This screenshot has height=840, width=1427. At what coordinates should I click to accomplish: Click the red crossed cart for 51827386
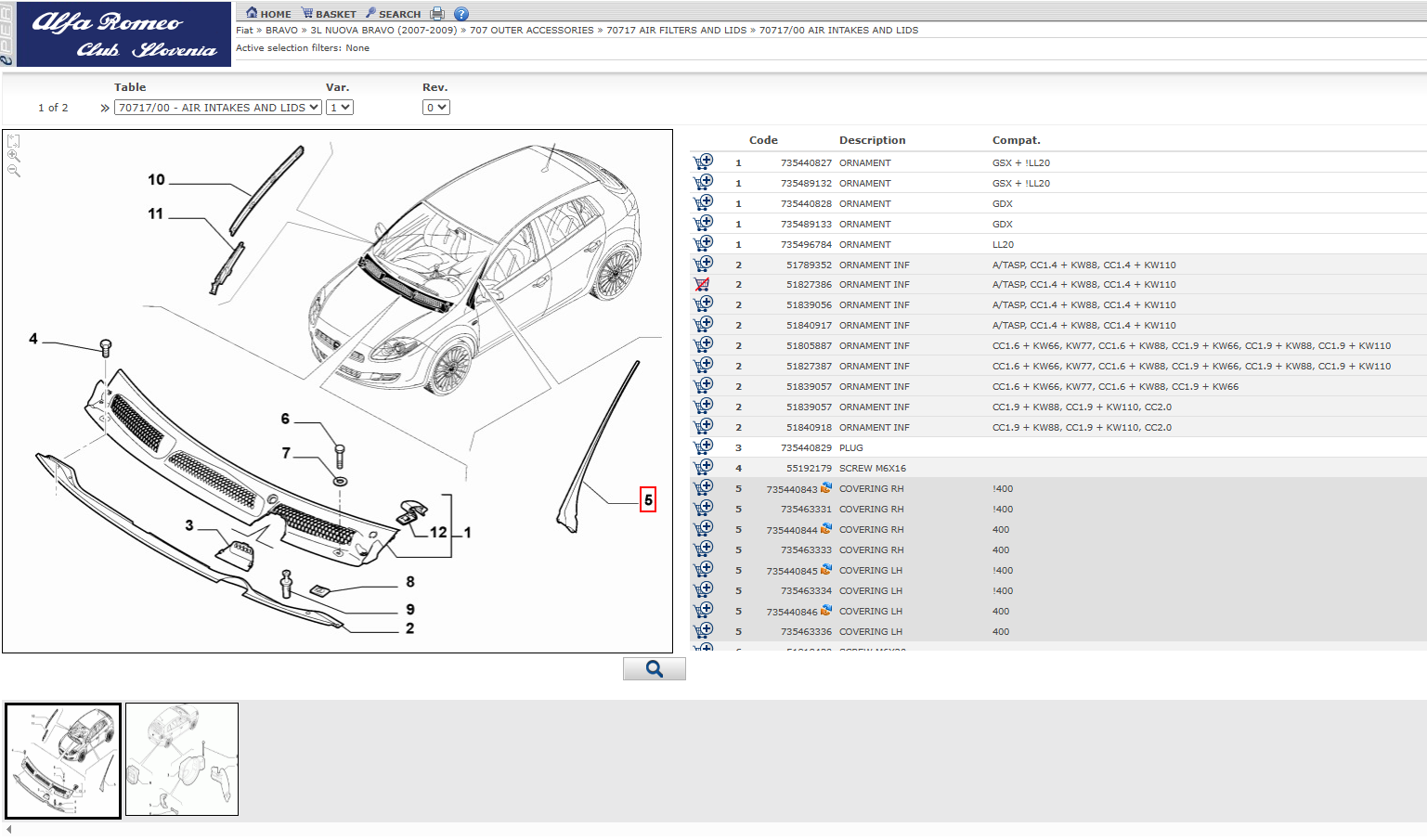click(703, 285)
